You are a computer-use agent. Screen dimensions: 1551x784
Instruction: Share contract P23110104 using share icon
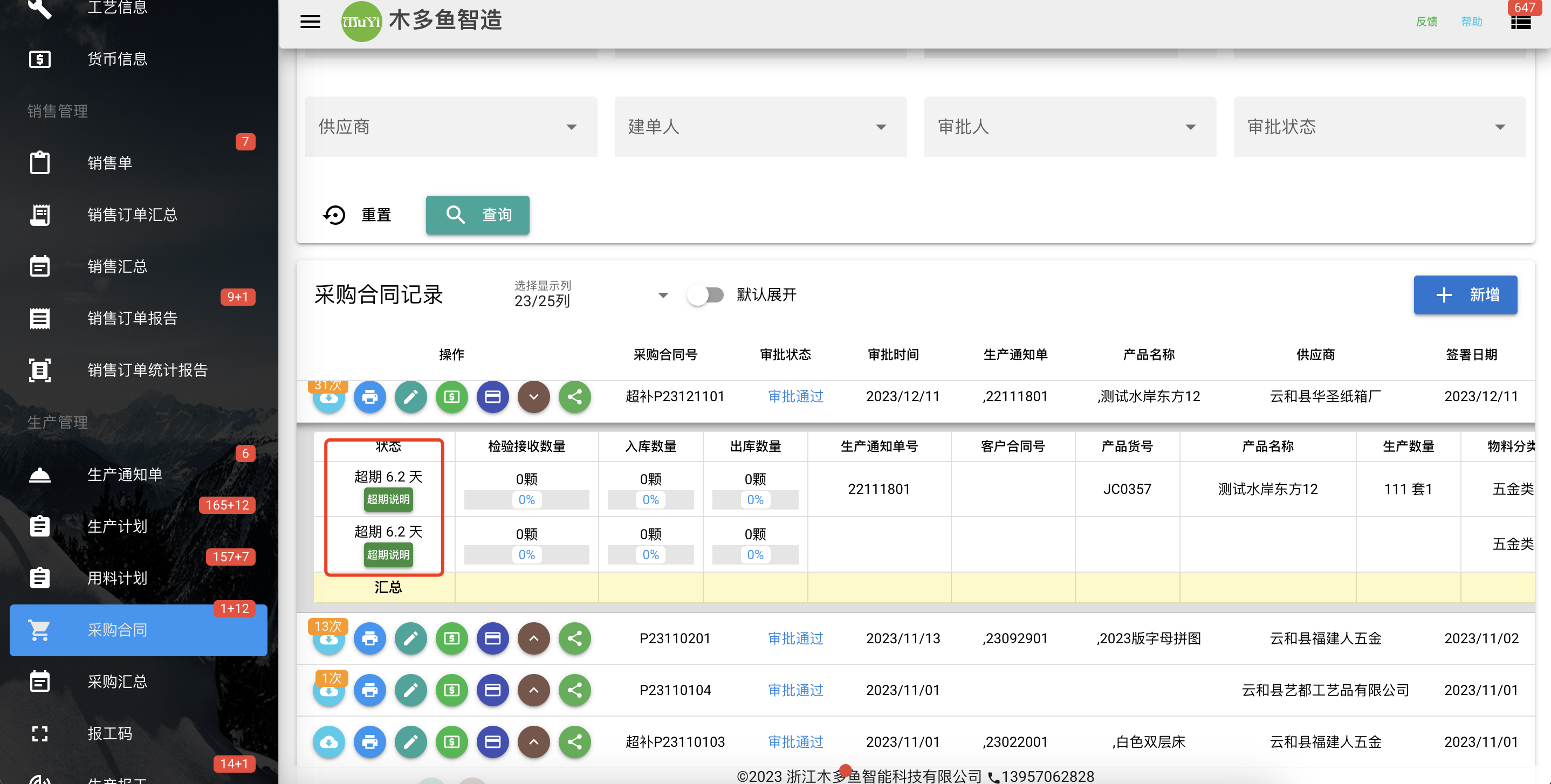point(575,690)
